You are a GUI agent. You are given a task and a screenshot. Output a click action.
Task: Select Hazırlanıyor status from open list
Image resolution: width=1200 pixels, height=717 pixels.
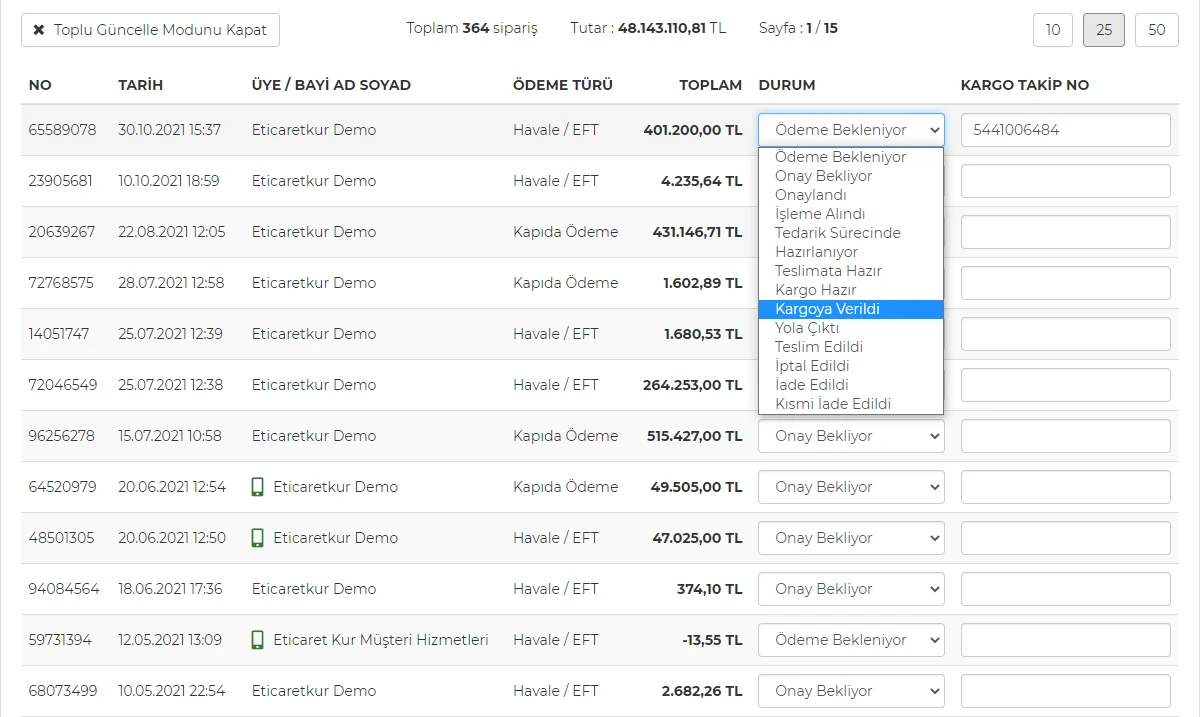pos(850,252)
